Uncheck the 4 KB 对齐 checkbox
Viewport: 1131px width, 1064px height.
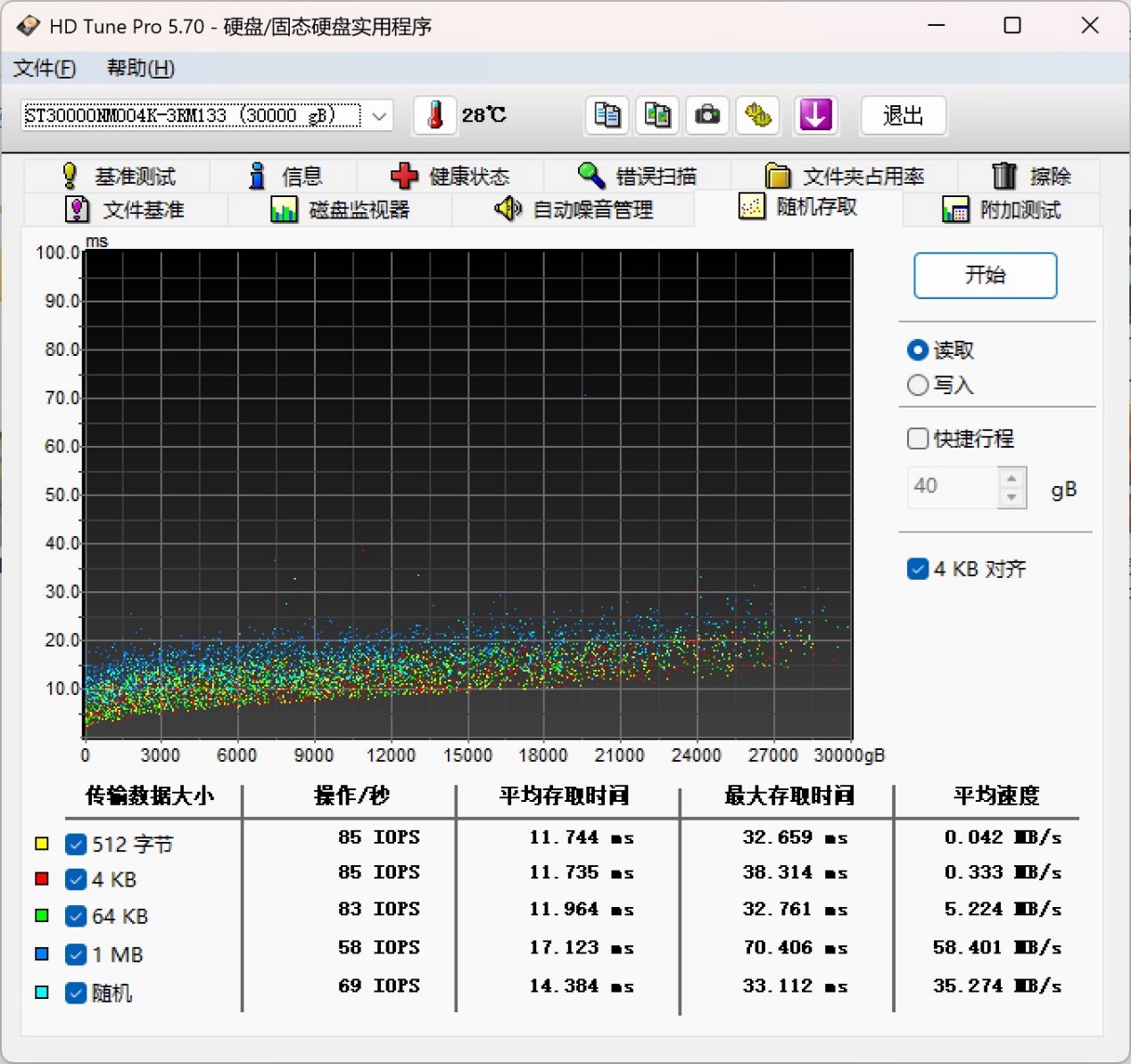(x=918, y=569)
